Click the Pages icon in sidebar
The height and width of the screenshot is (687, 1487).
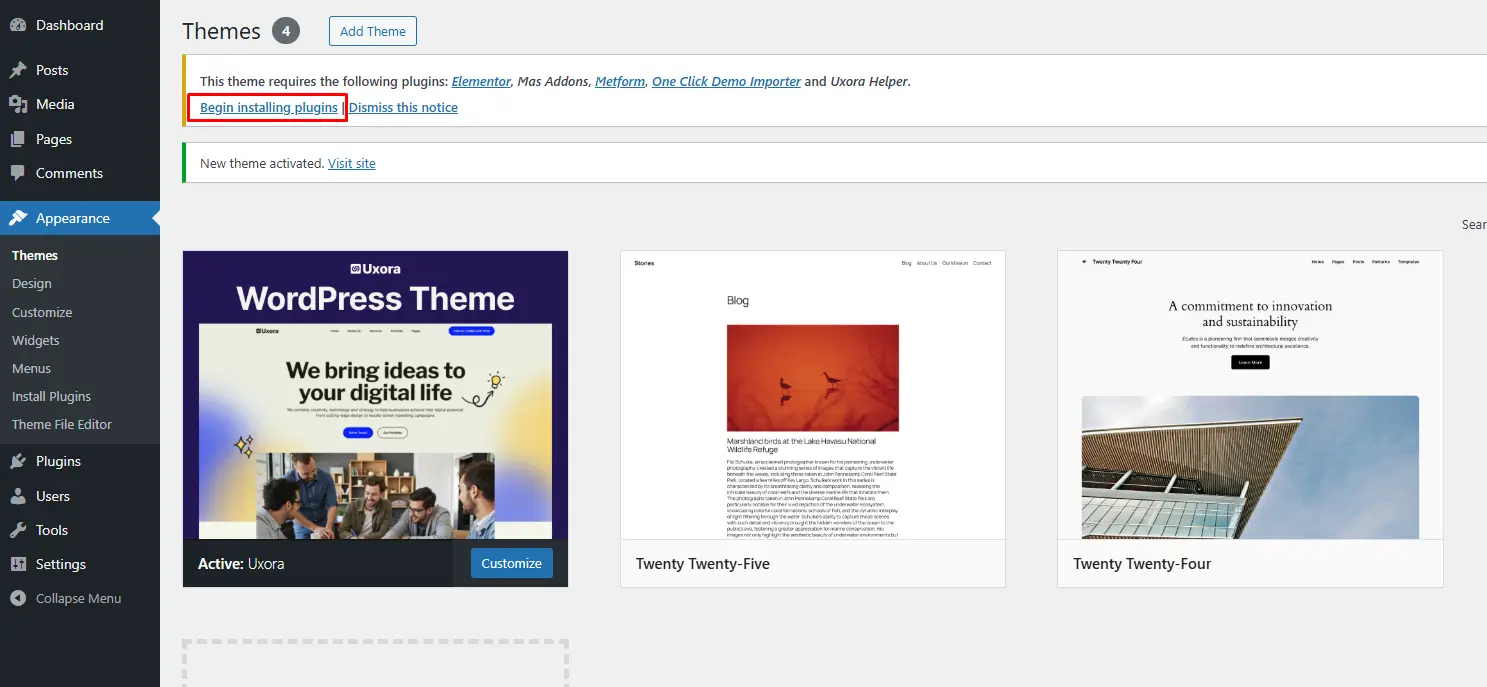18,139
